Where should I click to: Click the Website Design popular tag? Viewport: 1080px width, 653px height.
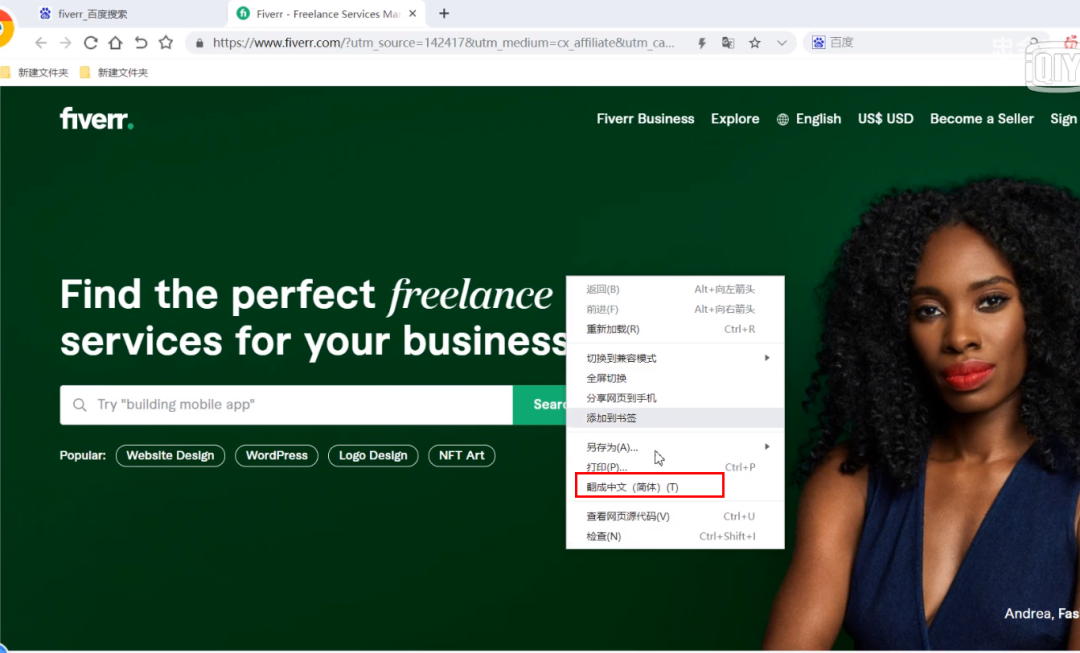pos(170,456)
